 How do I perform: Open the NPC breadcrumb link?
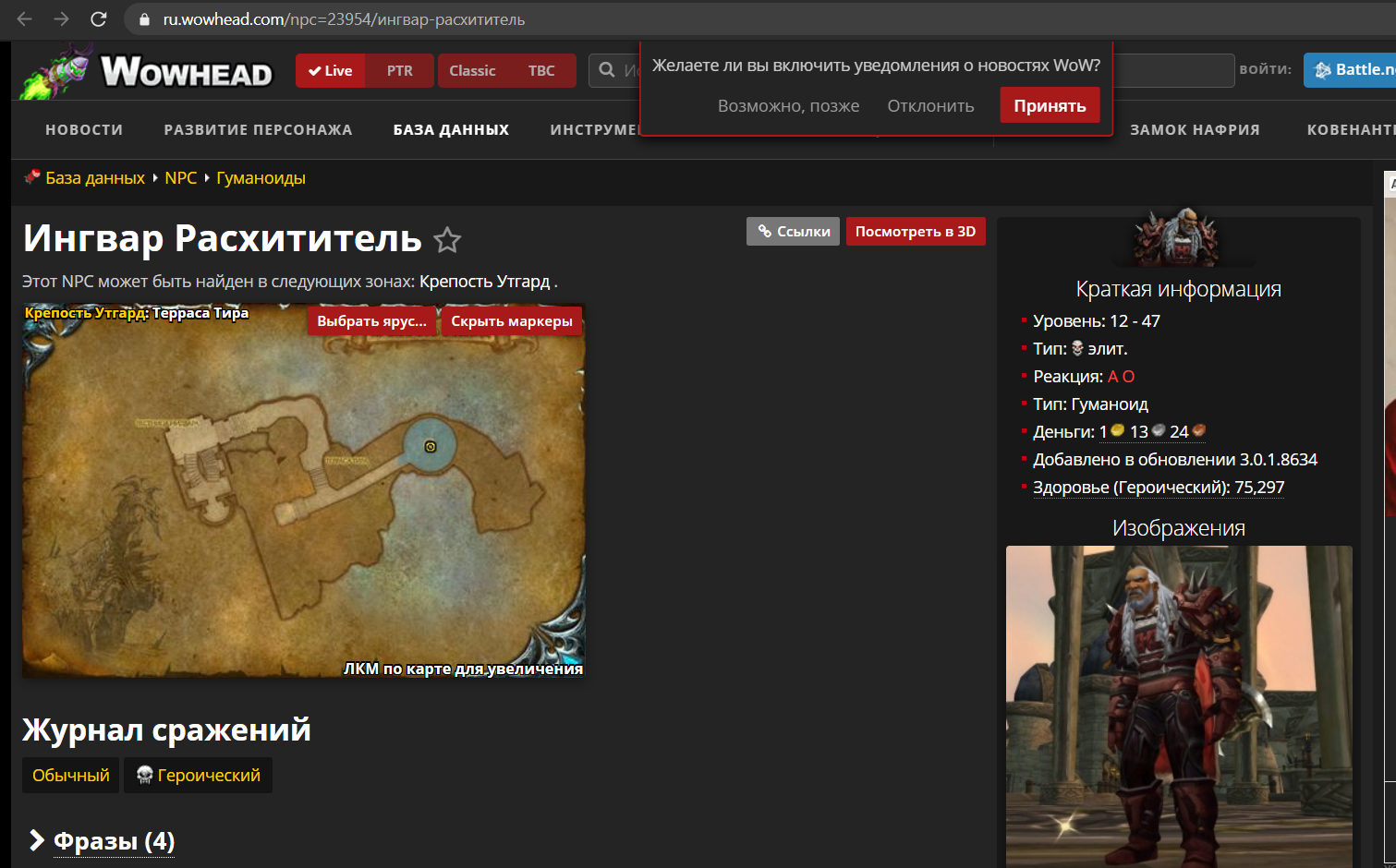(181, 178)
